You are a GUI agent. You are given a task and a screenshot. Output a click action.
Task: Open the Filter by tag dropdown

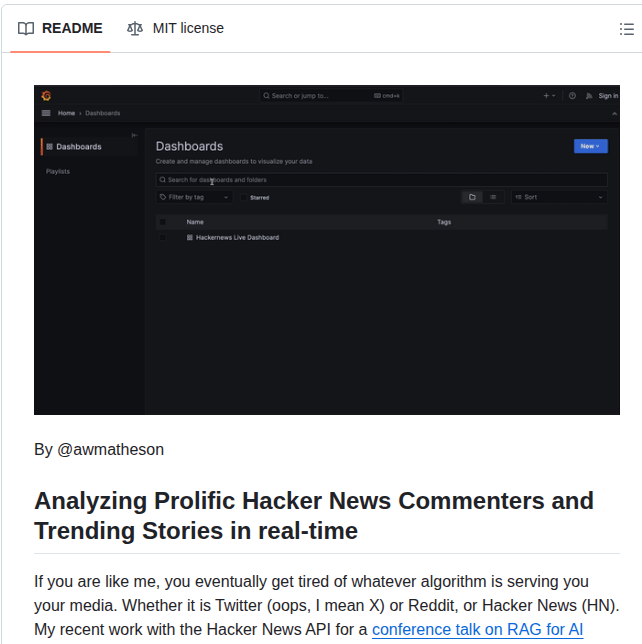pyautogui.click(x=194, y=197)
